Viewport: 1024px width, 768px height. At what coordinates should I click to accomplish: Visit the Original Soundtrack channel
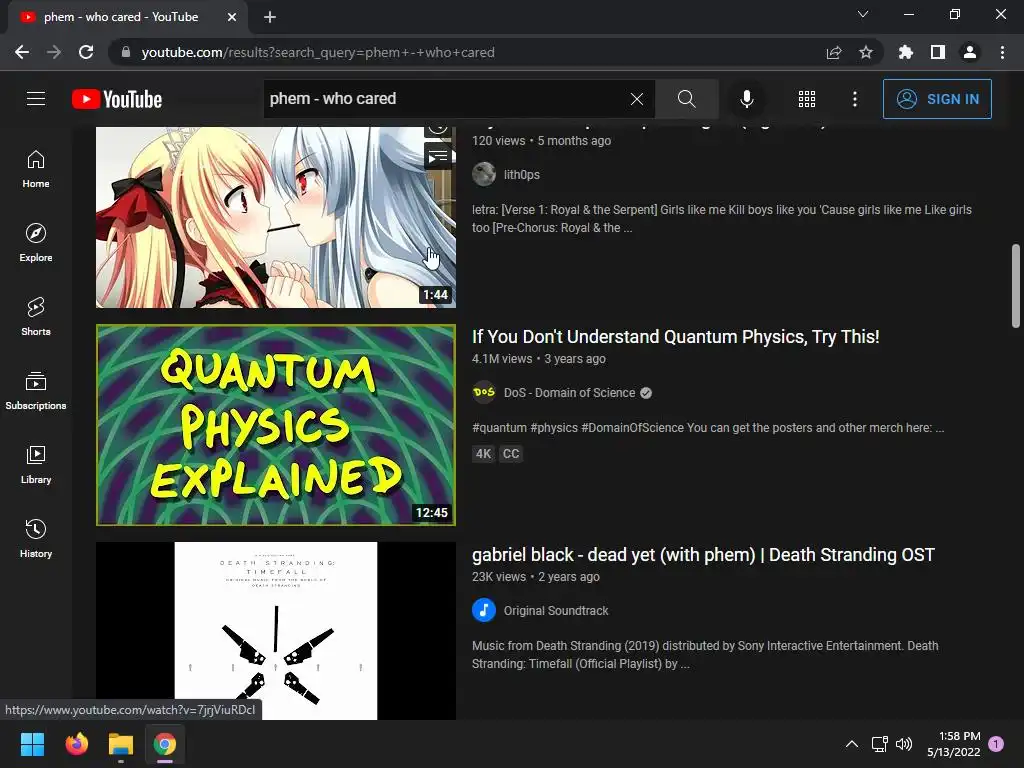click(556, 611)
